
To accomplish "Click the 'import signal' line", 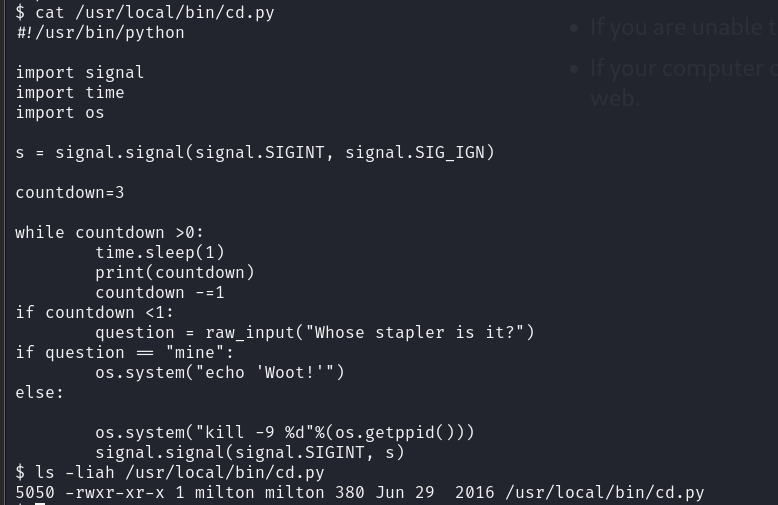I will pyautogui.click(x=80, y=73).
